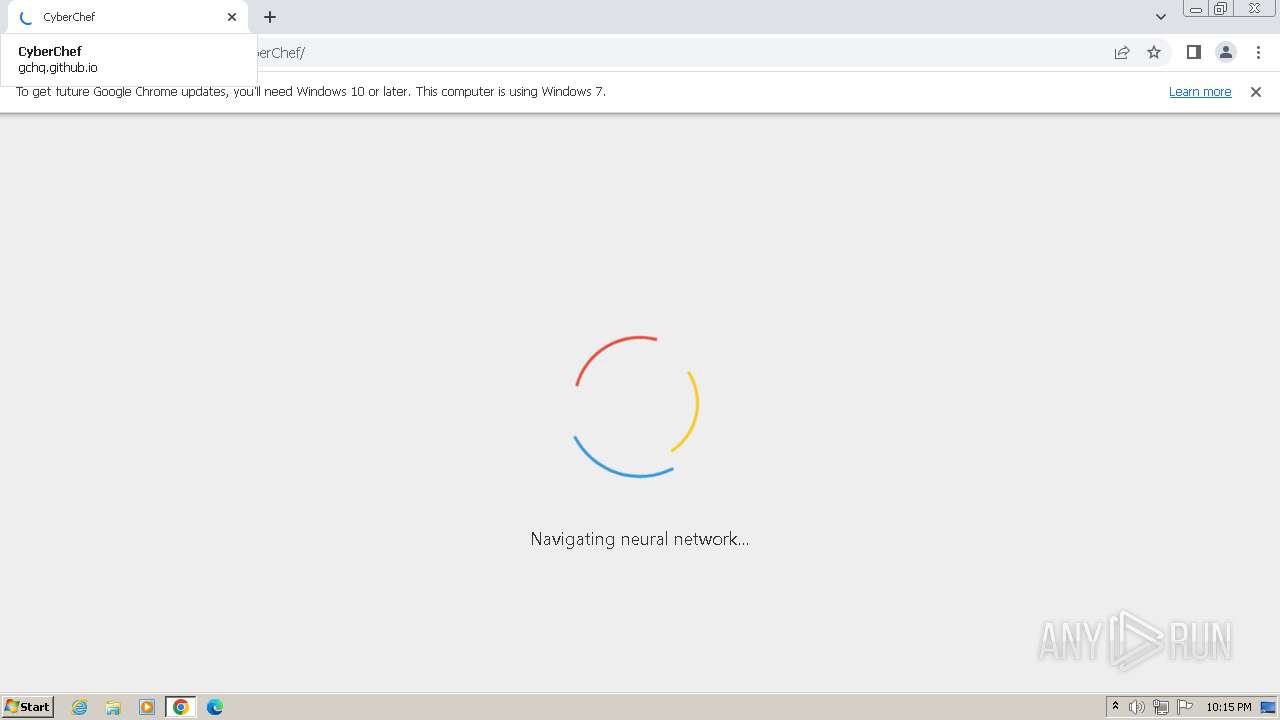The width and height of the screenshot is (1280, 720).
Task: Click the Show desktop tray icon
Action: pos(1268,707)
